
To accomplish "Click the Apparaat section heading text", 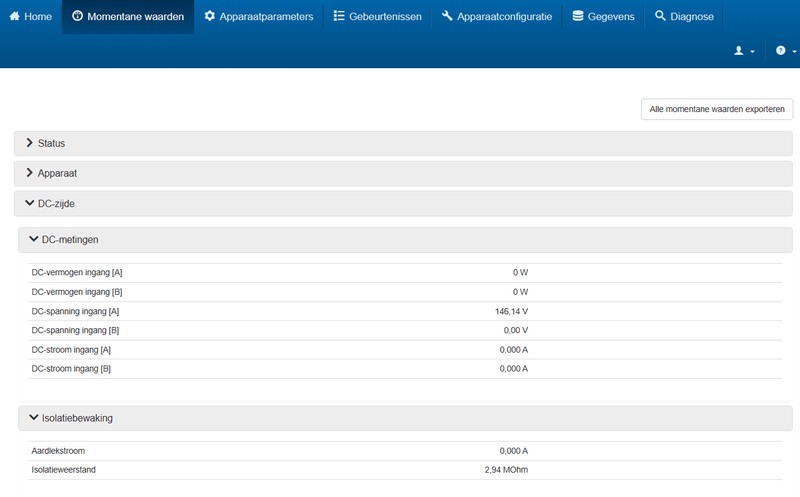I will 57,173.
